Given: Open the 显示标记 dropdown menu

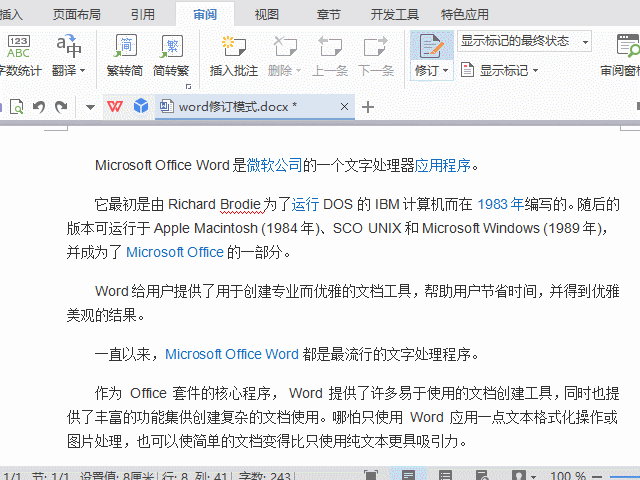Looking at the screenshot, I should [508, 71].
